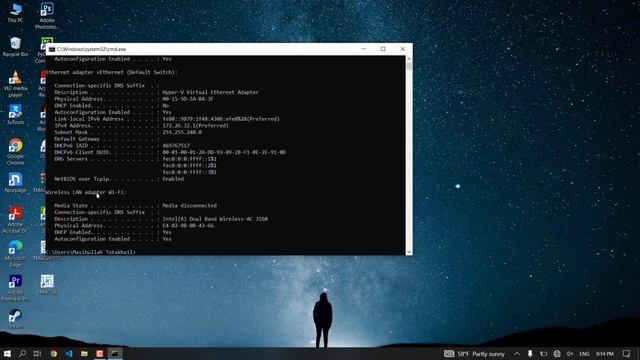The height and width of the screenshot is (360, 640).
Task: Maximize the cmd.exe window
Action: click(383, 49)
